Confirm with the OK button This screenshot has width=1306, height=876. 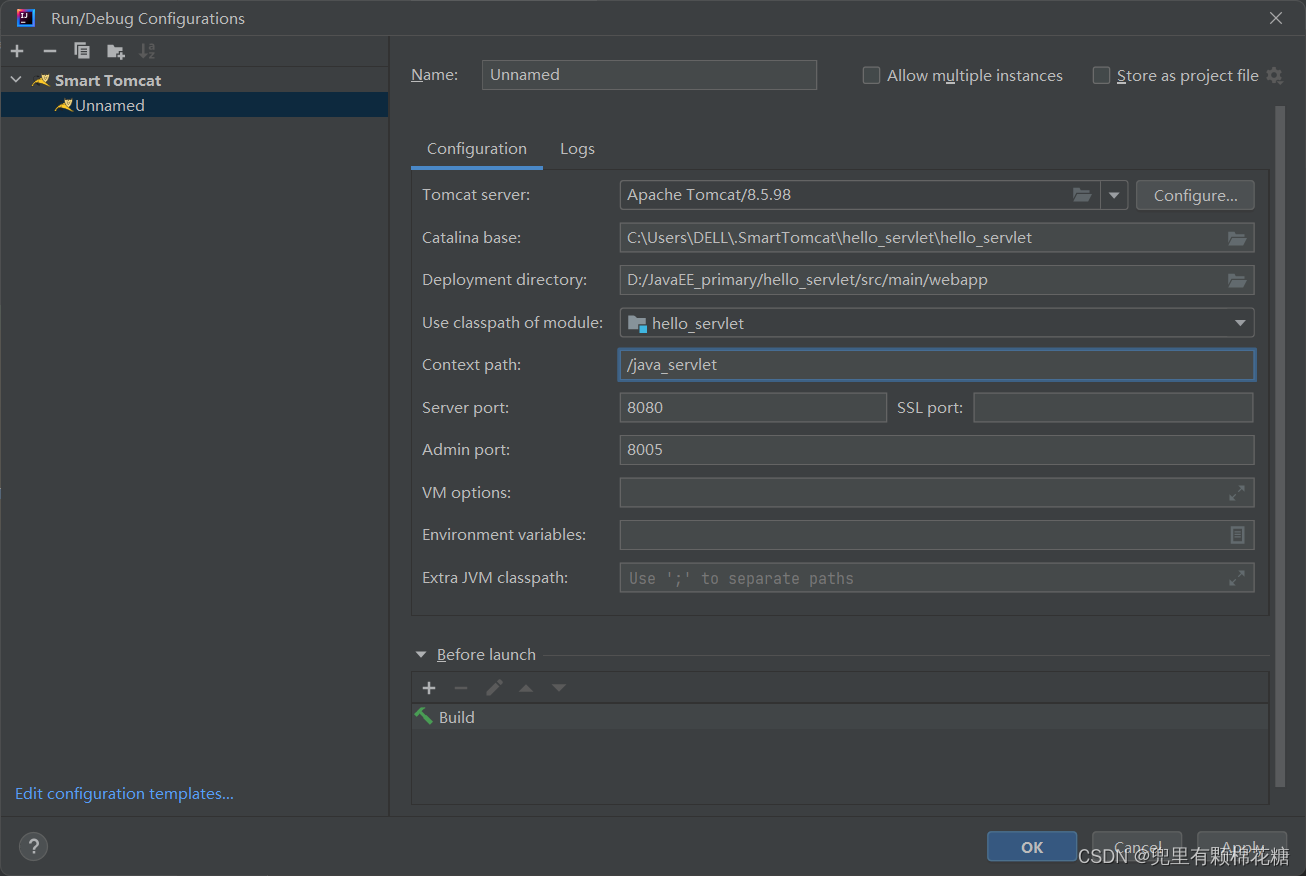click(1032, 847)
